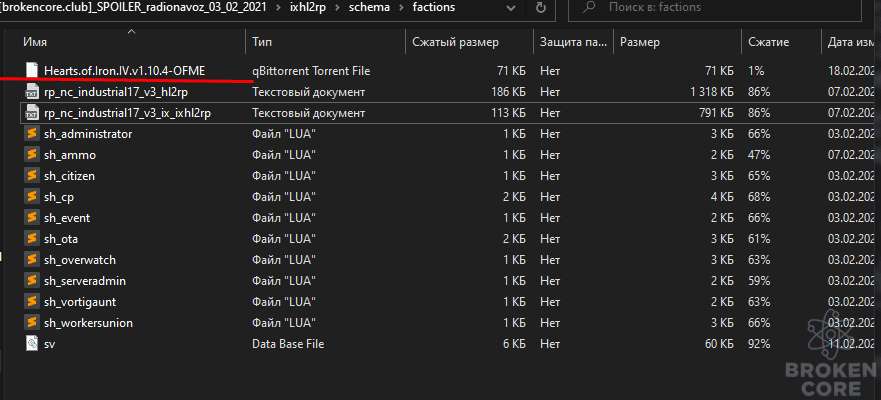
Task: Sort by the Тип column header
Action: (x=262, y=42)
